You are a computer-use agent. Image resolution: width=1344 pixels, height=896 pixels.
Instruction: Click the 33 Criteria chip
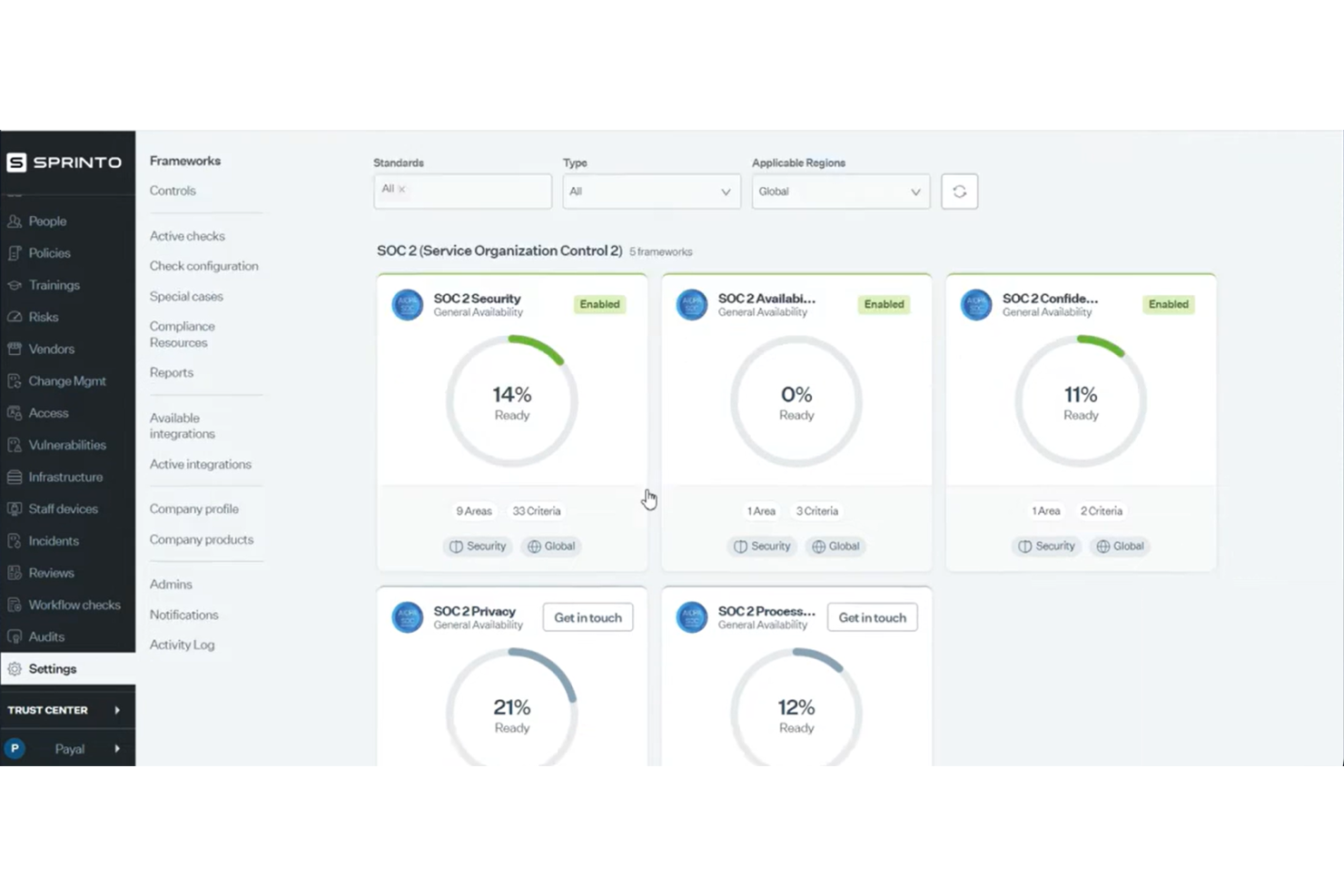point(537,511)
